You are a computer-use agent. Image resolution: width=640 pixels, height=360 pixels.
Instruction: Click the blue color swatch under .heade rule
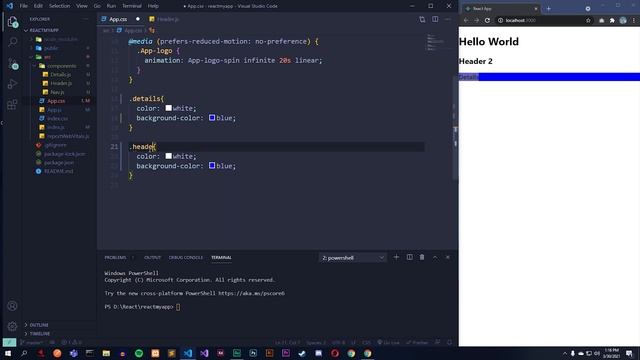(x=212, y=165)
